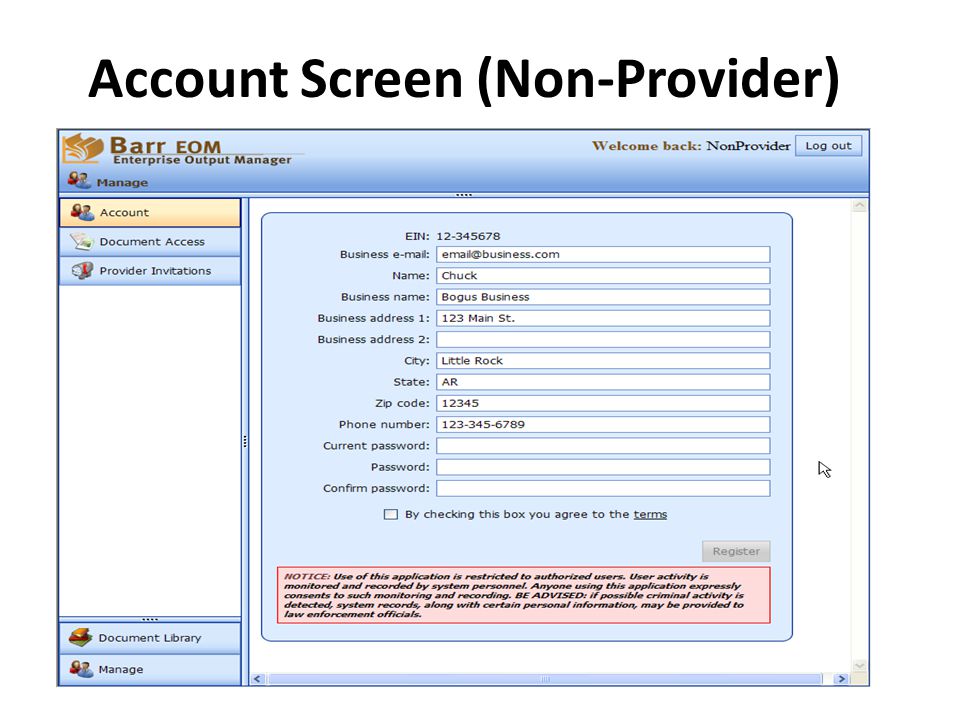Click the Manage users icon in header
960x720 pixels.
79,181
